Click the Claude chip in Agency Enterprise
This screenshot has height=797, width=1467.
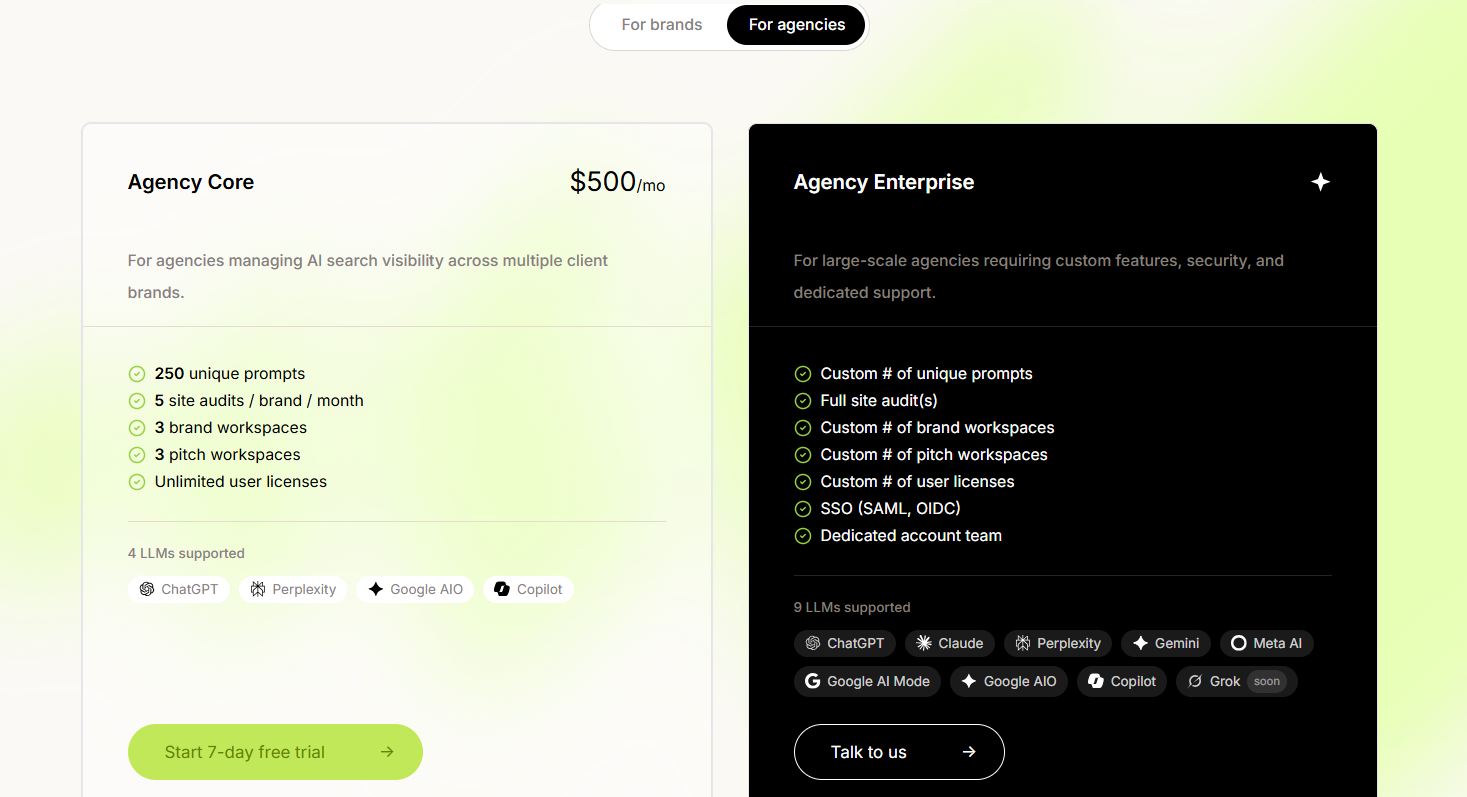click(x=950, y=643)
